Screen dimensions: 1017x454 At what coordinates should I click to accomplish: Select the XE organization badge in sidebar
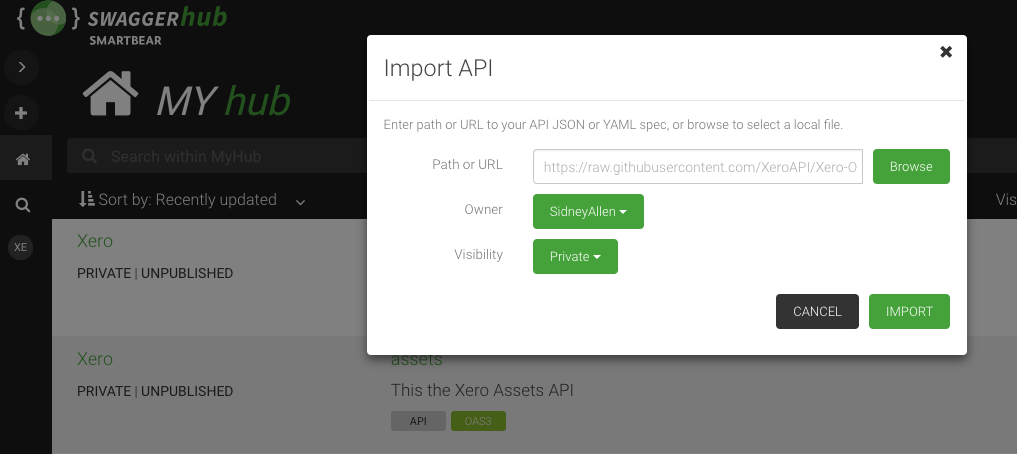pos(21,247)
